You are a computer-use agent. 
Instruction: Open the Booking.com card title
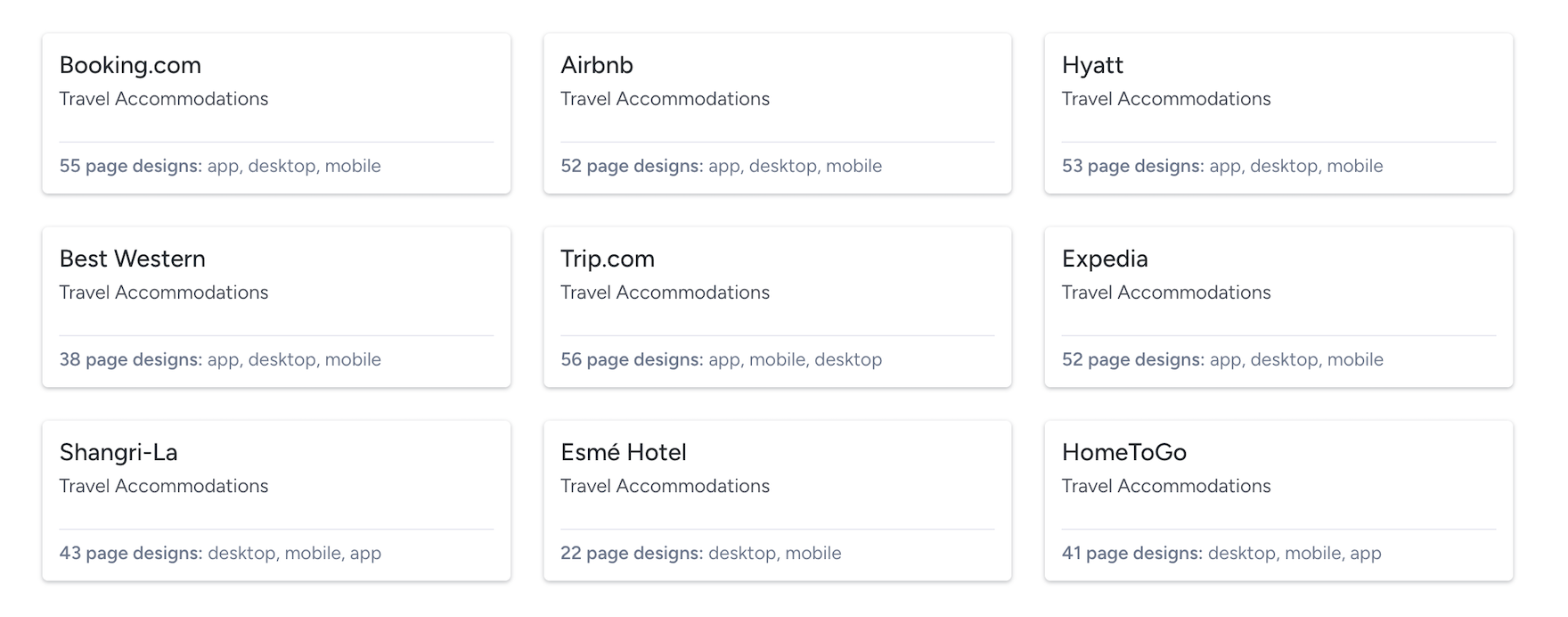pyautogui.click(x=130, y=65)
